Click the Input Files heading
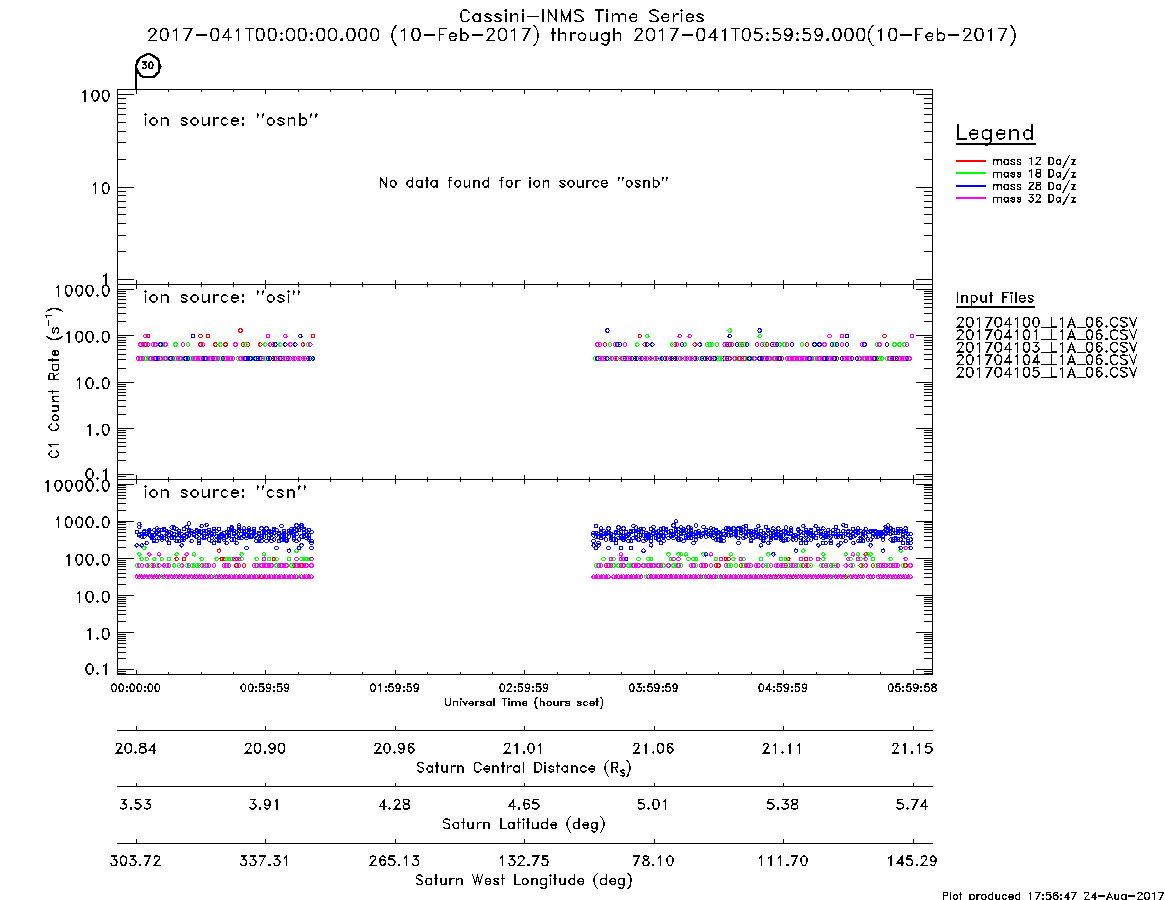 point(995,298)
